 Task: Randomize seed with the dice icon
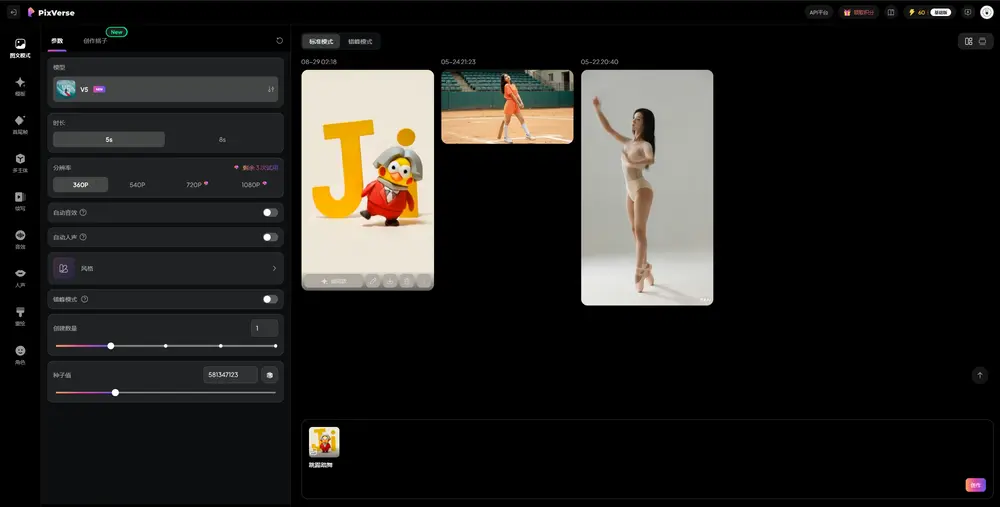point(269,375)
